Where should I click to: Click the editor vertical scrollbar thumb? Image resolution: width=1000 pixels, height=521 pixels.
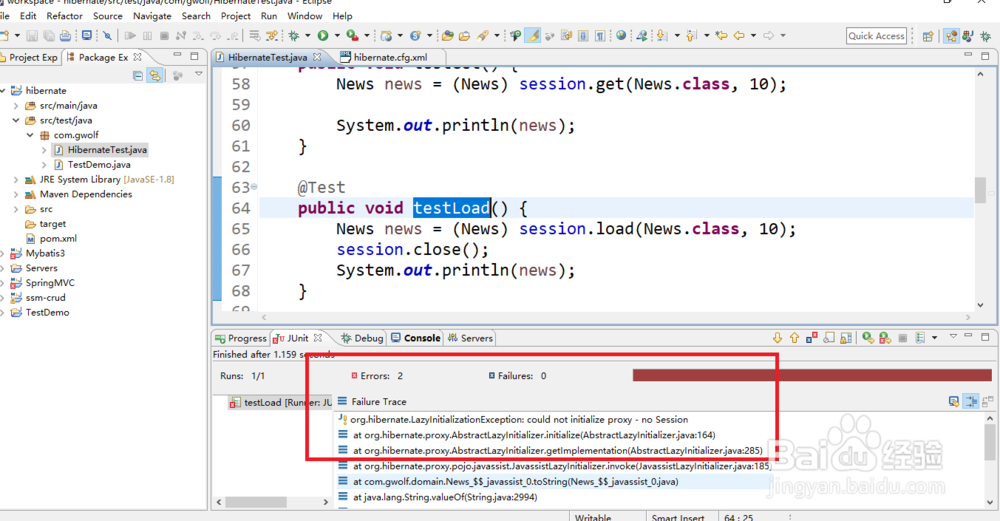click(x=980, y=190)
